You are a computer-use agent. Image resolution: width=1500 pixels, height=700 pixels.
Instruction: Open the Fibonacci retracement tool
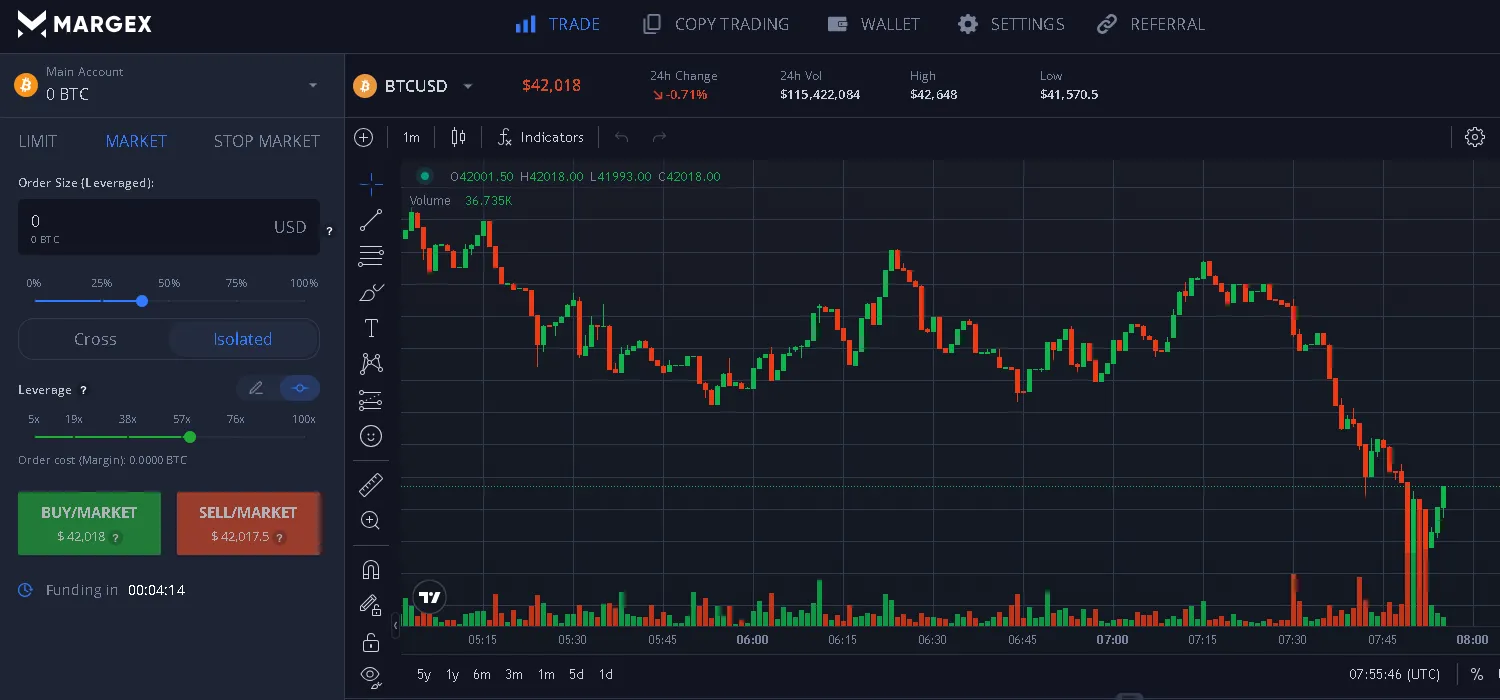371,256
